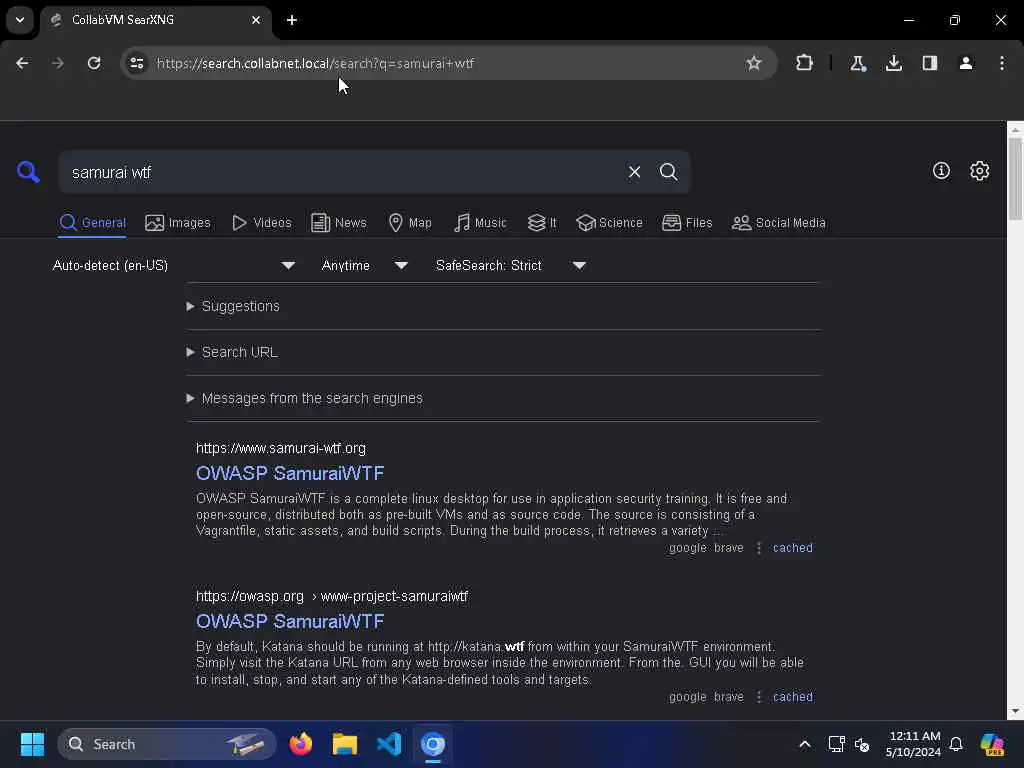Open Visual Studio Code from the taskbar
This screenshot has width=1024, height=768.
389,744
